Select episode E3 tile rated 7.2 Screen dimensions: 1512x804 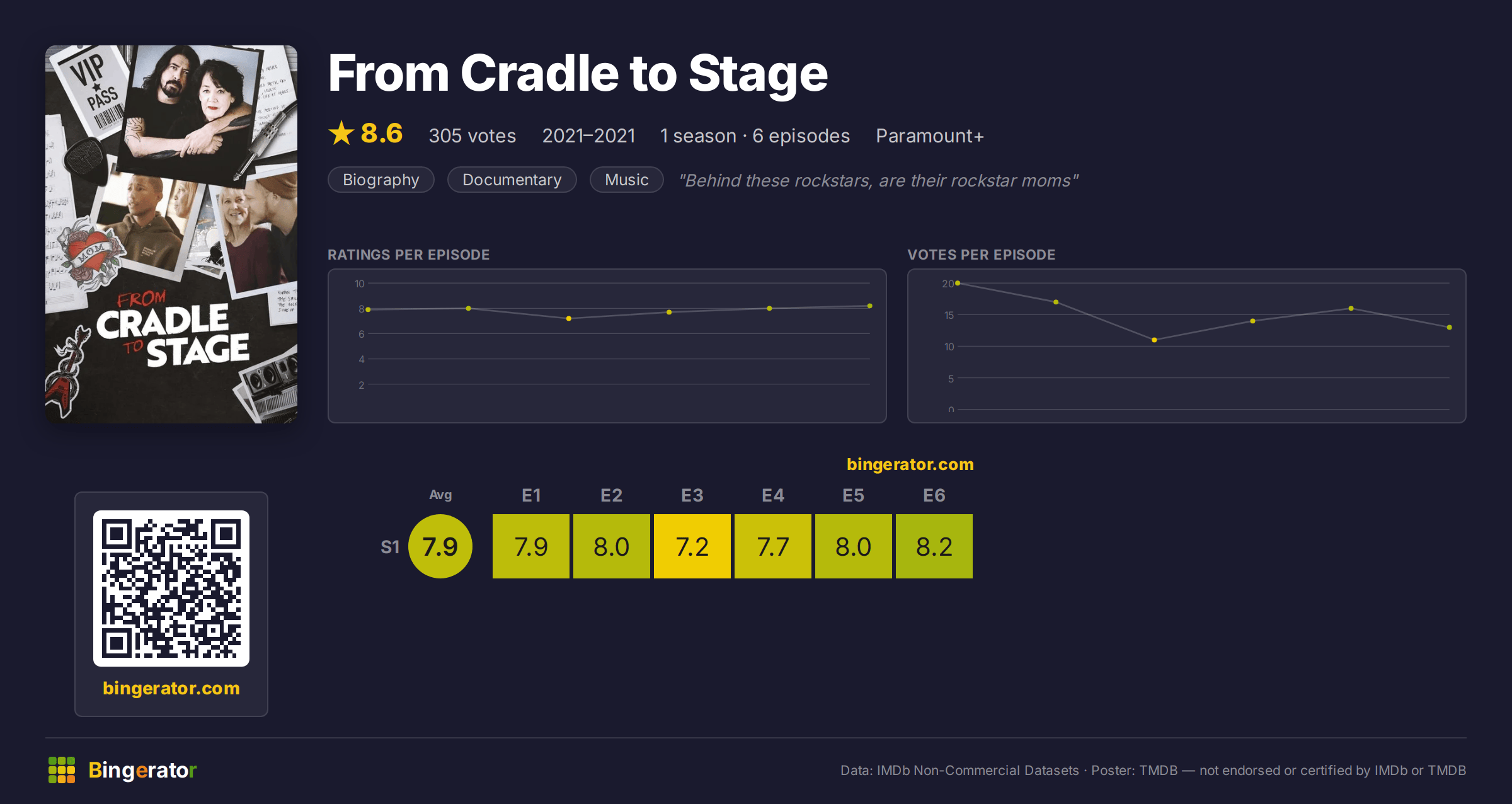(692, 546)
